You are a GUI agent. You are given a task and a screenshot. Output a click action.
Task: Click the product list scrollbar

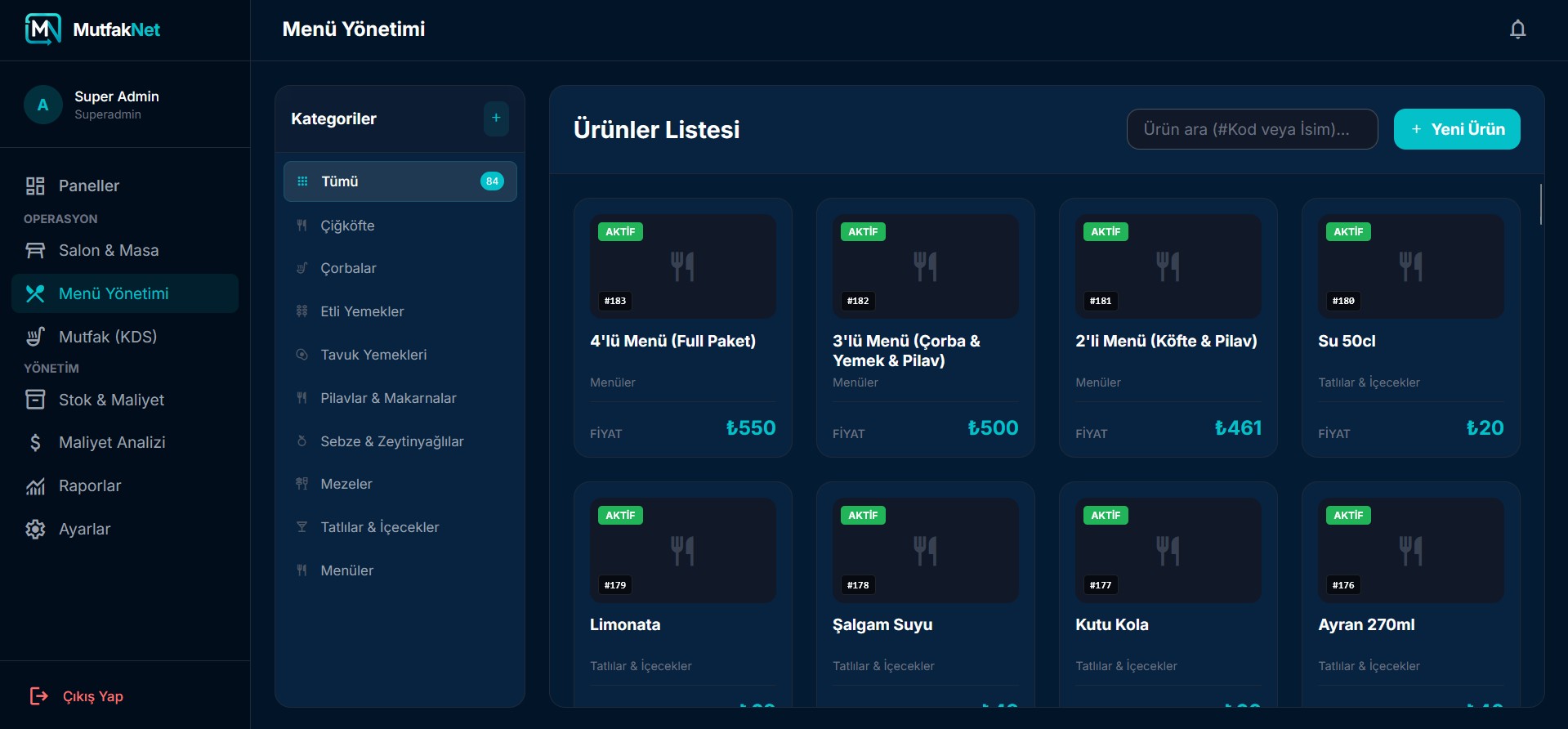click(x=1541, y=204)
